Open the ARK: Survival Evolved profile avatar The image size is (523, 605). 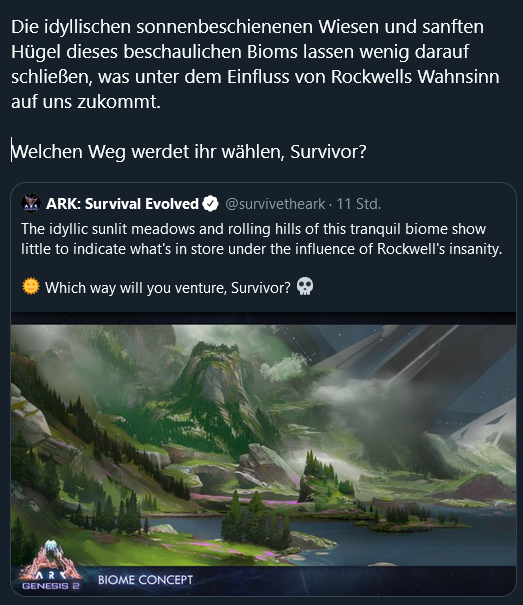(x=31, y=203)
